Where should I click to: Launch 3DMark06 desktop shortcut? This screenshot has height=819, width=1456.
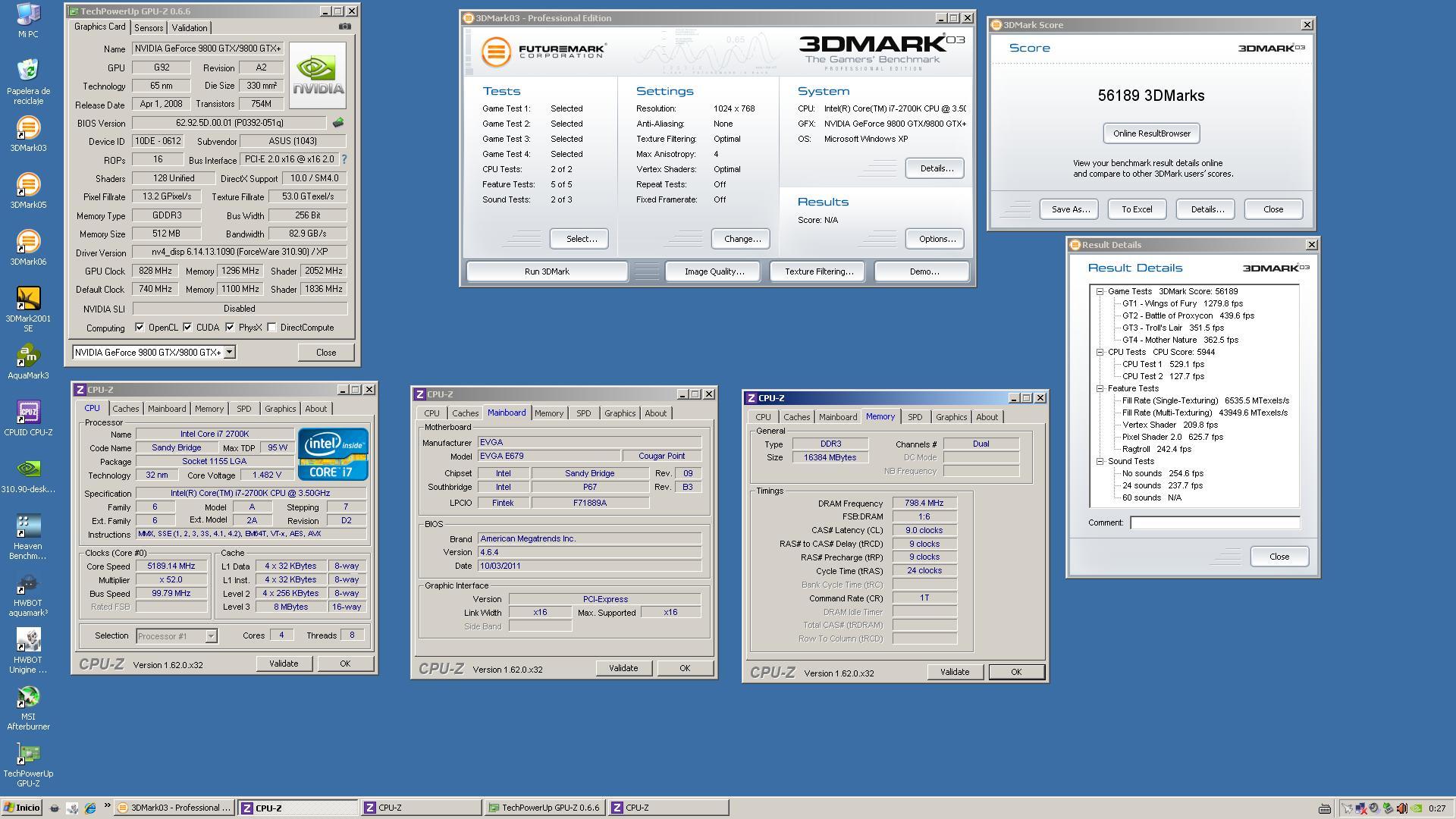pos(28,248)
